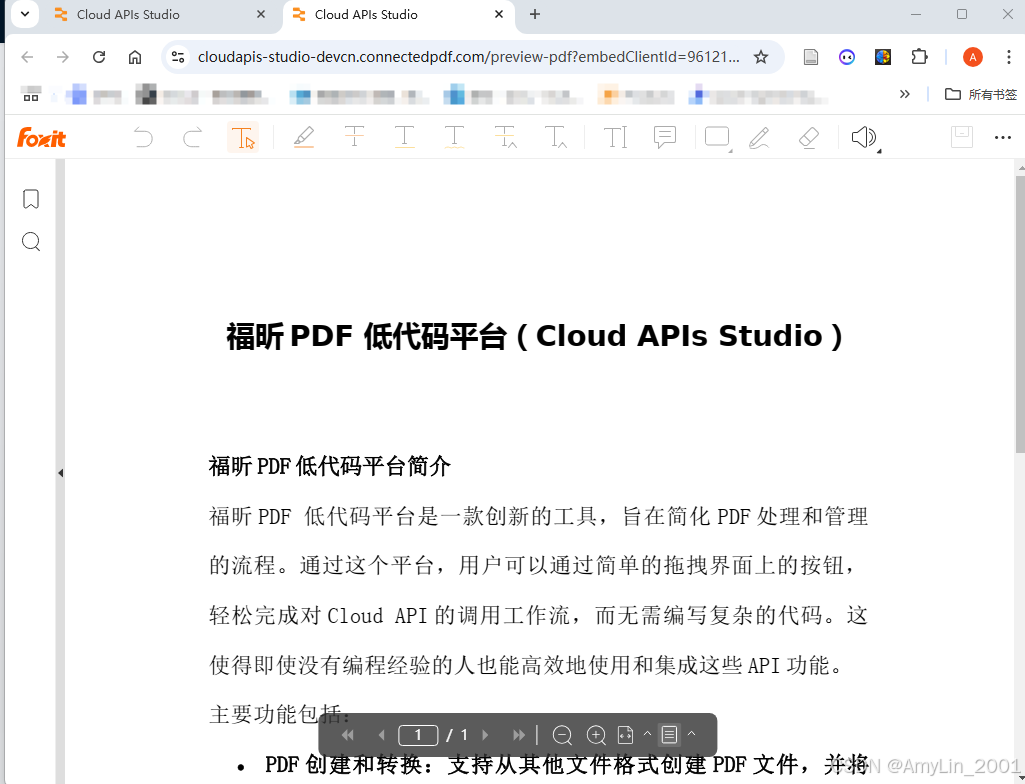1025x784 pixels.
Task: Close the first Cloud APIs Studio tab
Action: tap(261, 14)
